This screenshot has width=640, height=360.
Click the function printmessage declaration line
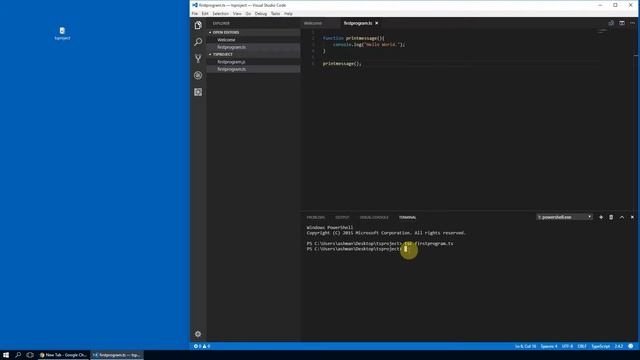pyautogui.click(x=353, y=38)
